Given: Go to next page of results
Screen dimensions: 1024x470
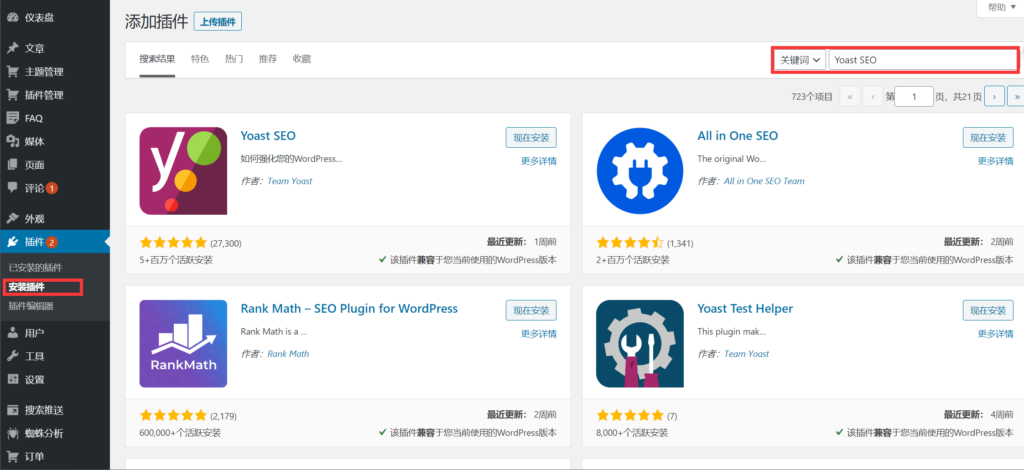Looking at the screenshot, I should [x=994, y=96].
